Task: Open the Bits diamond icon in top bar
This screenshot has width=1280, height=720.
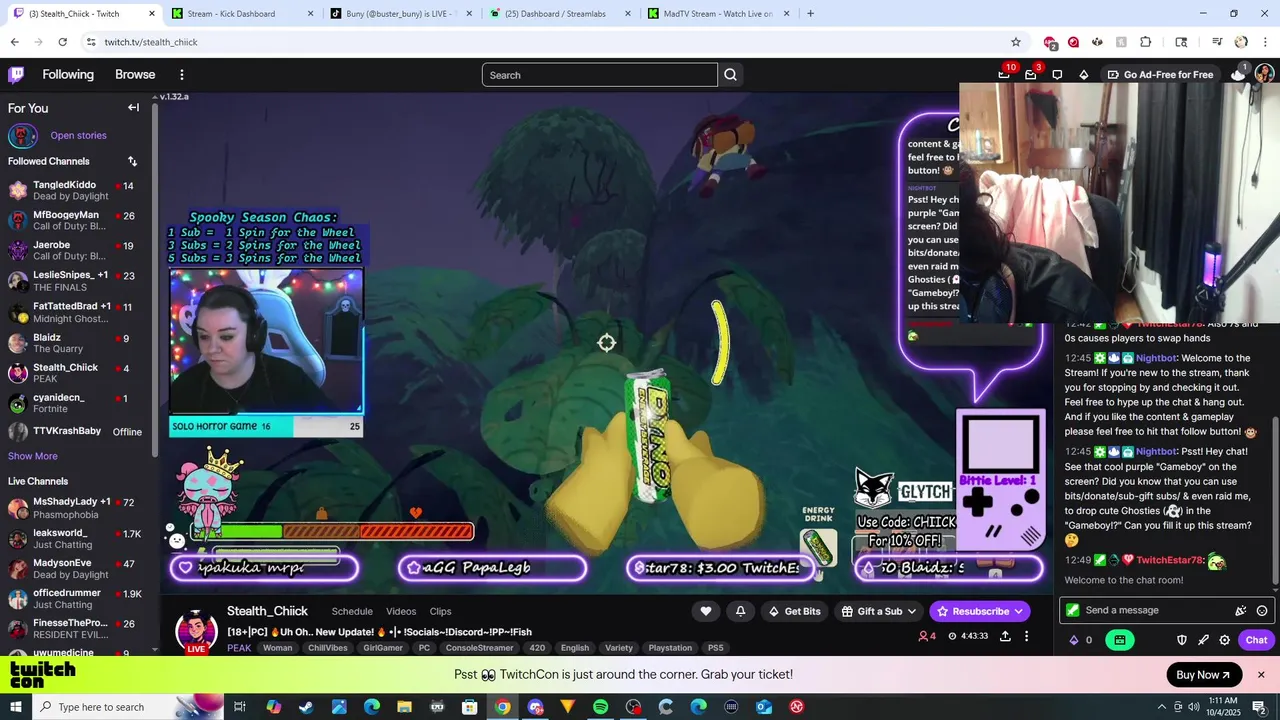Action: (1084, 74)
